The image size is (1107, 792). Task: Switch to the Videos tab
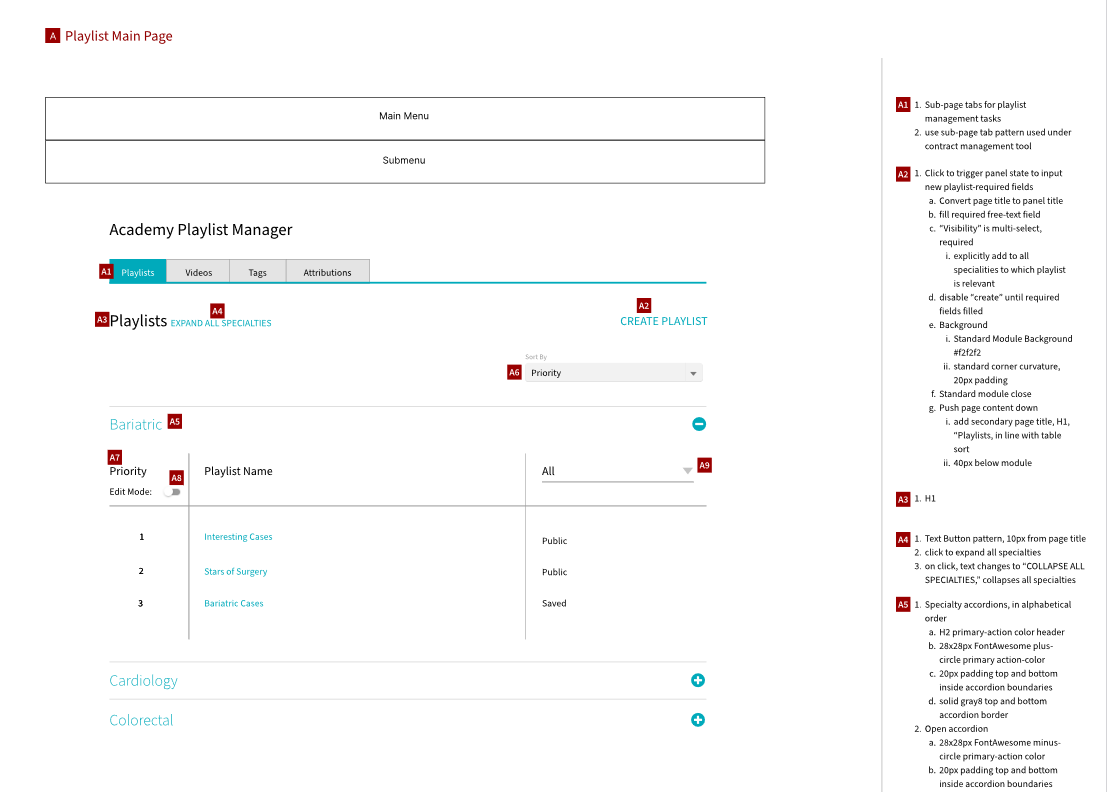pos(198,272)
